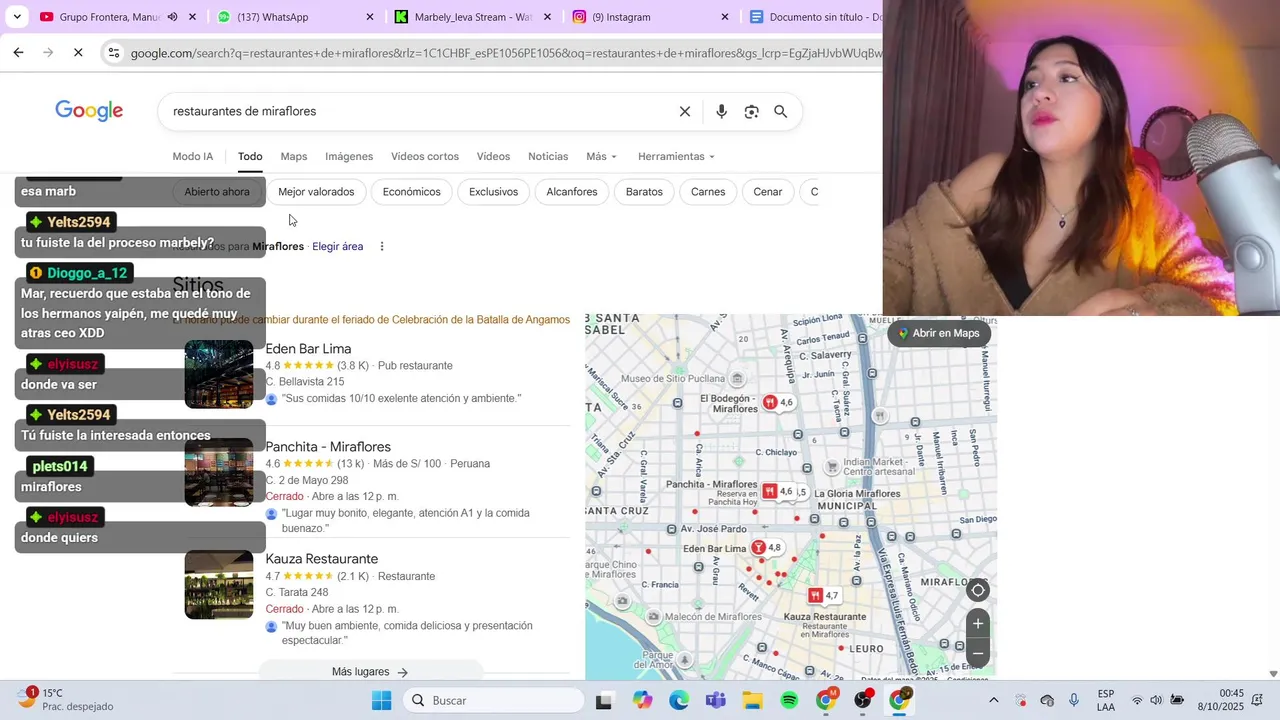Open the Imágenes results tab
Screen dimensions: 1280x720
tap(349, 156)
